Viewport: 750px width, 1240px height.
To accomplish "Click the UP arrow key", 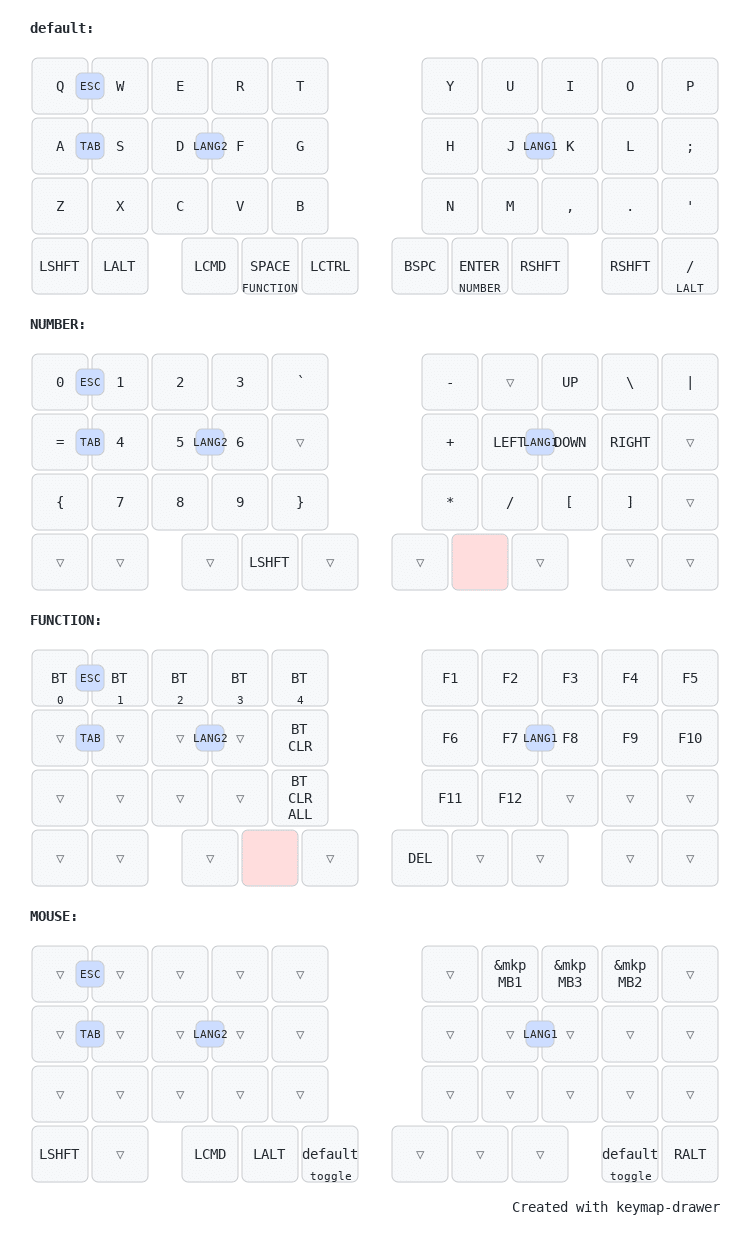I will (x=570, y=382).
